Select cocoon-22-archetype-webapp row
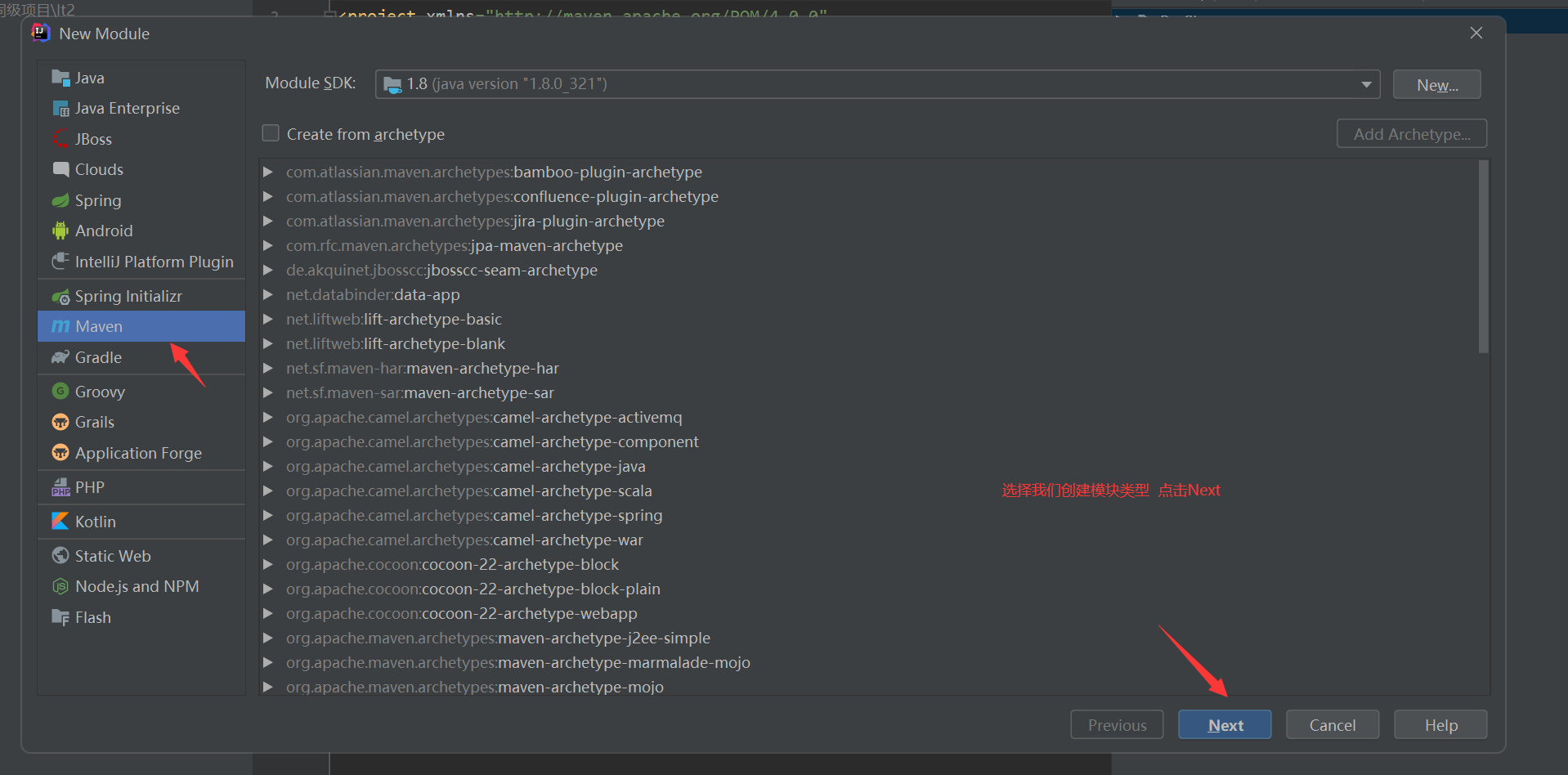This screenshot has width=1568, height=775. (869, 613)
